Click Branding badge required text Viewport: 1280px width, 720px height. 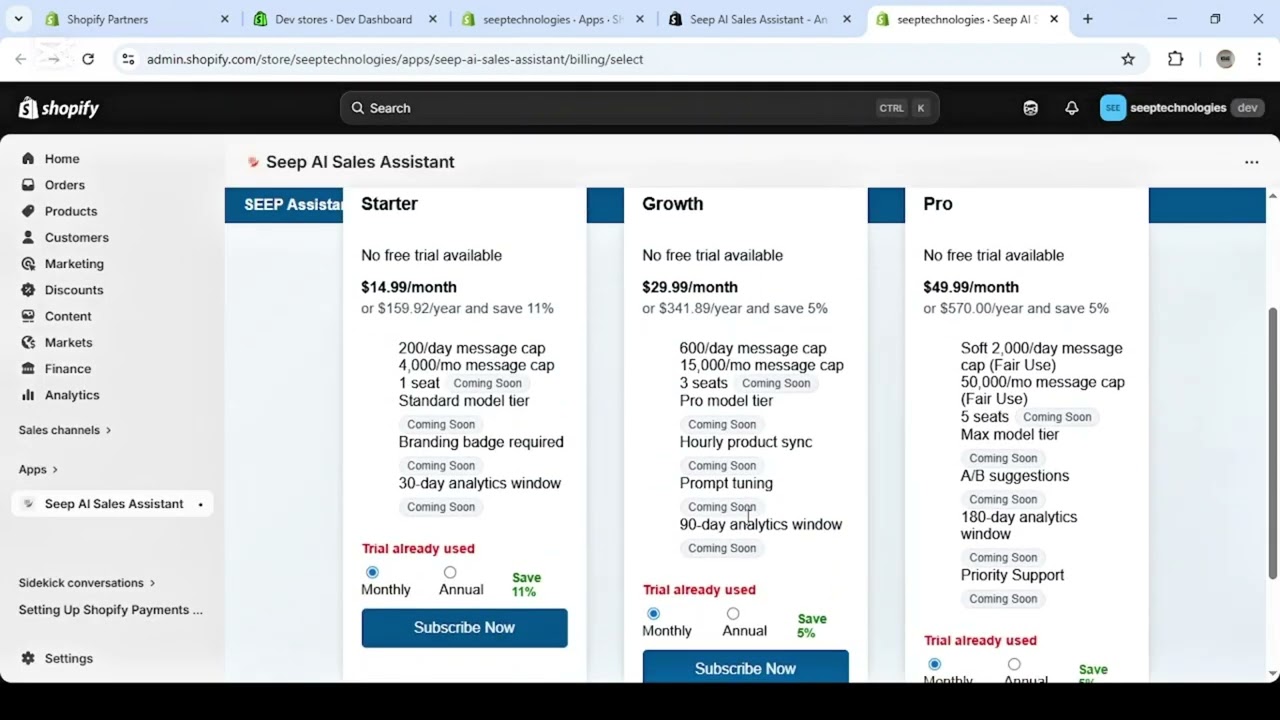pyautogui.click(x=481, y=442)
